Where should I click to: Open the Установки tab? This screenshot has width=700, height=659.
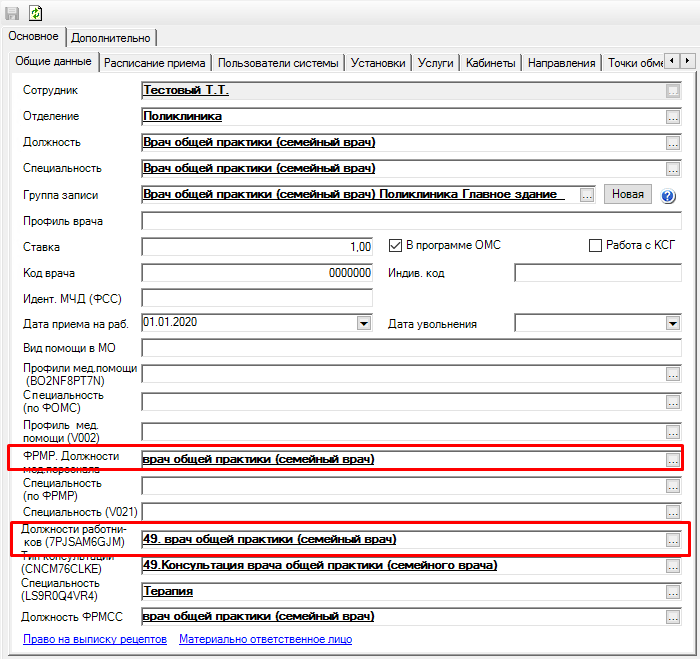tap(378, 63)
